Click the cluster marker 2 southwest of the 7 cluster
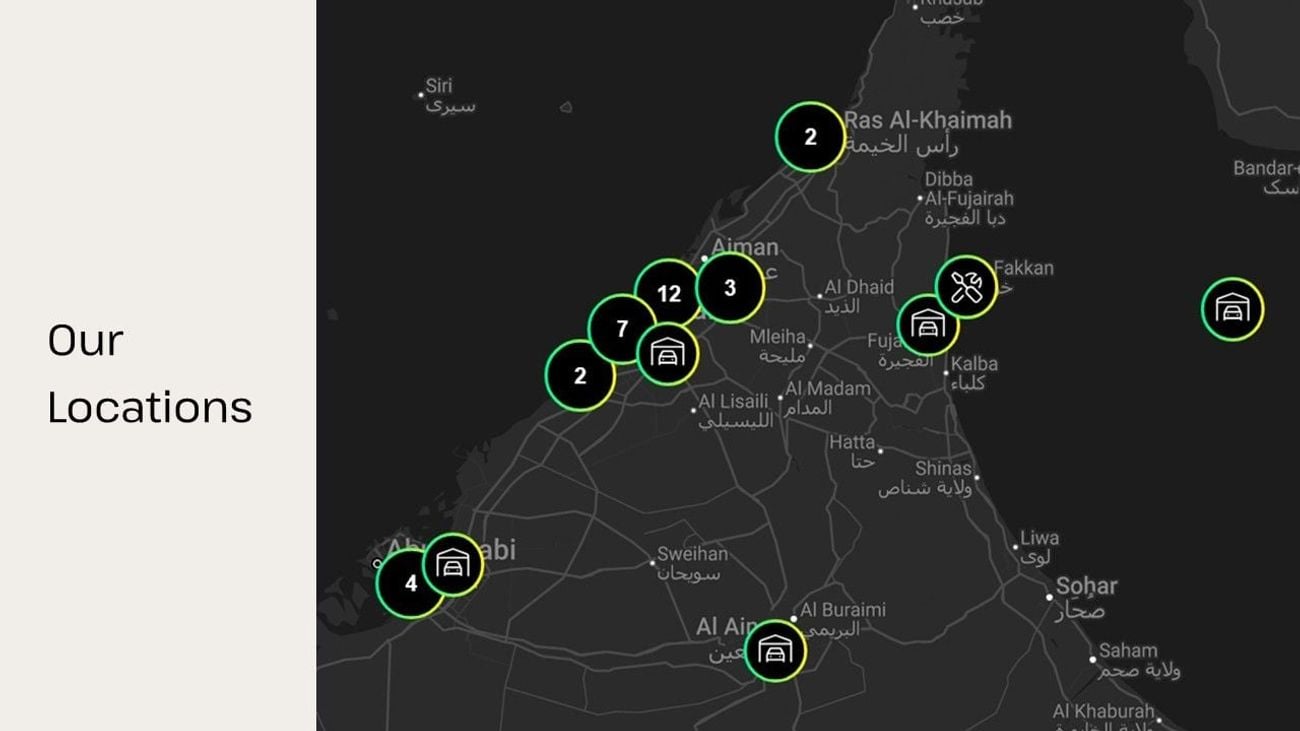The width and height of the screenshot is (1300, 731). 579,376
